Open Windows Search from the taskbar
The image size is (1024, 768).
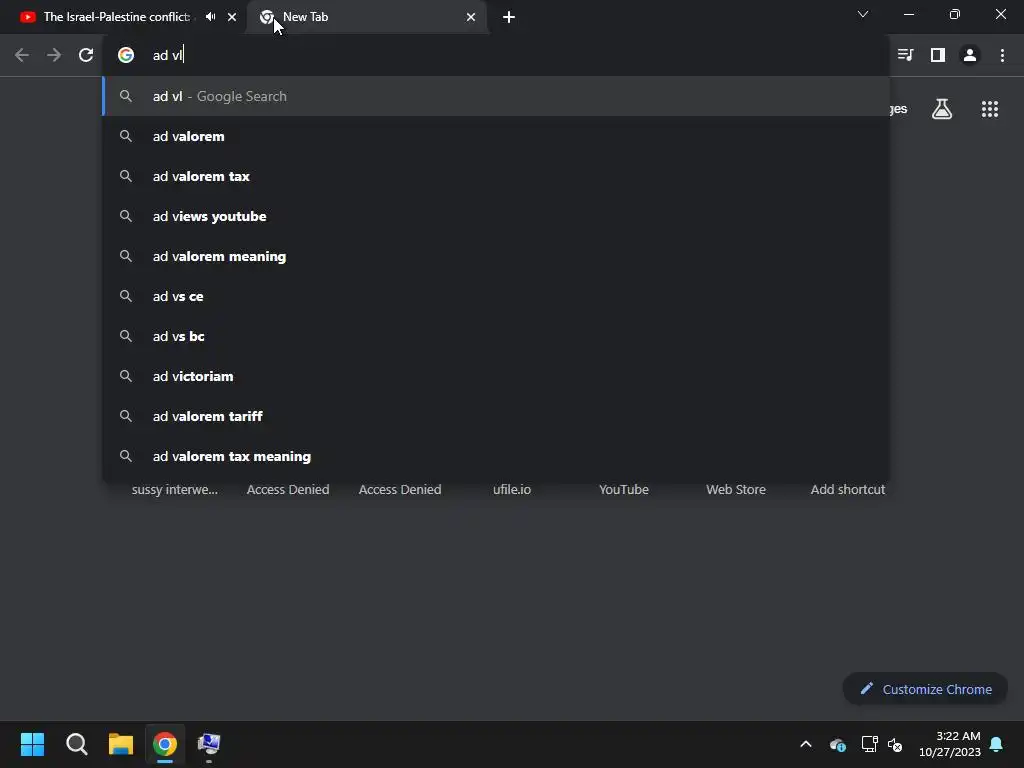tap(76, 744)
